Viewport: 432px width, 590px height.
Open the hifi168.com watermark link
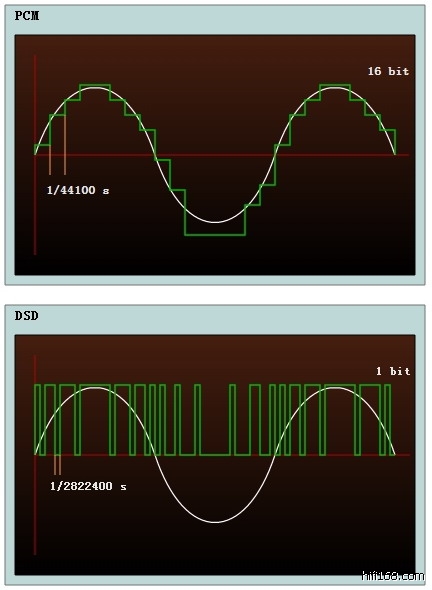point(392,576)
